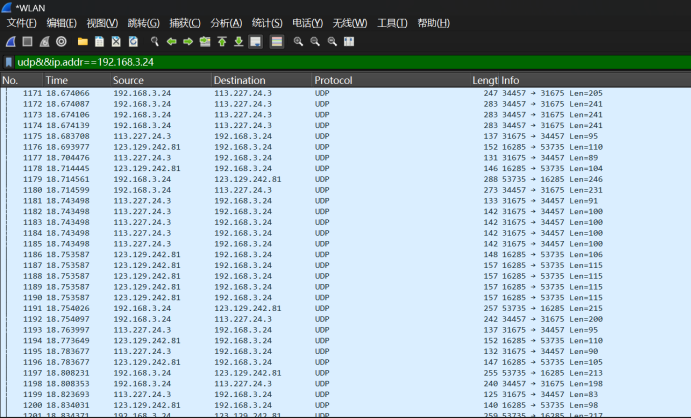Sort by Protocol column header
691x418 pixels.
(x=391, y=80)
